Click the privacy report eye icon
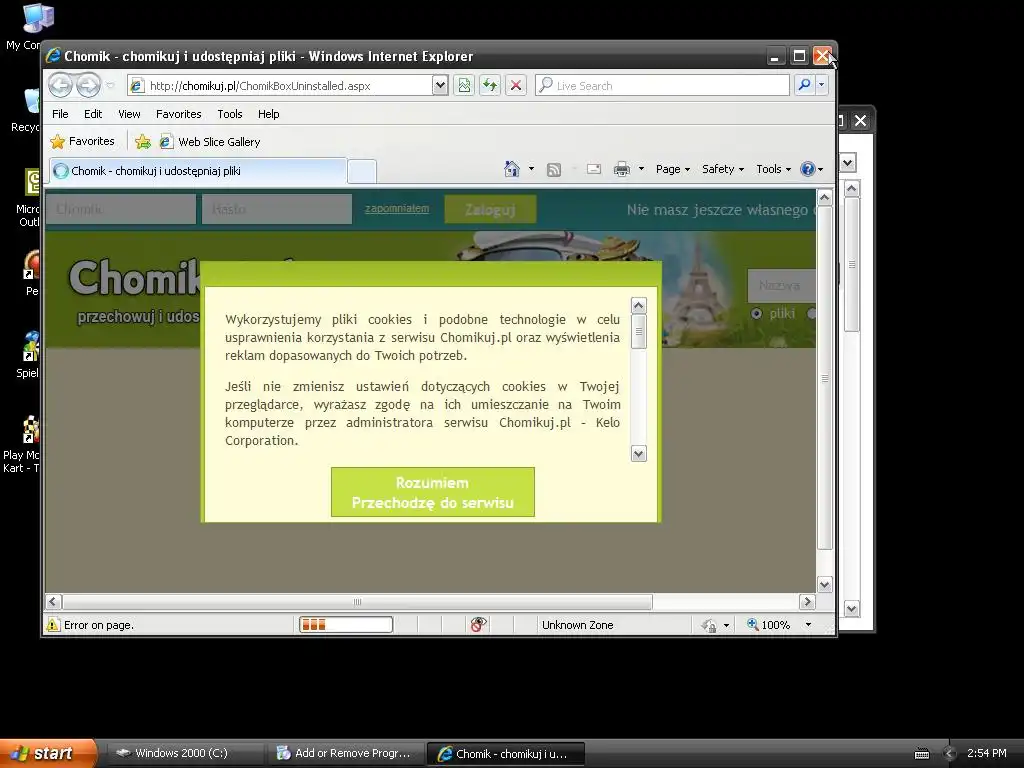The image size is (1024, 768). tap(478, 625)
